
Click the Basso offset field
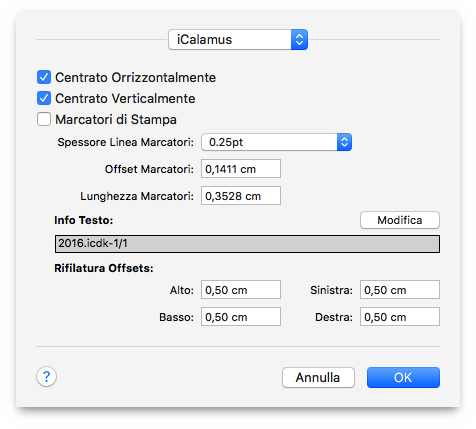[x=241, y=317]
